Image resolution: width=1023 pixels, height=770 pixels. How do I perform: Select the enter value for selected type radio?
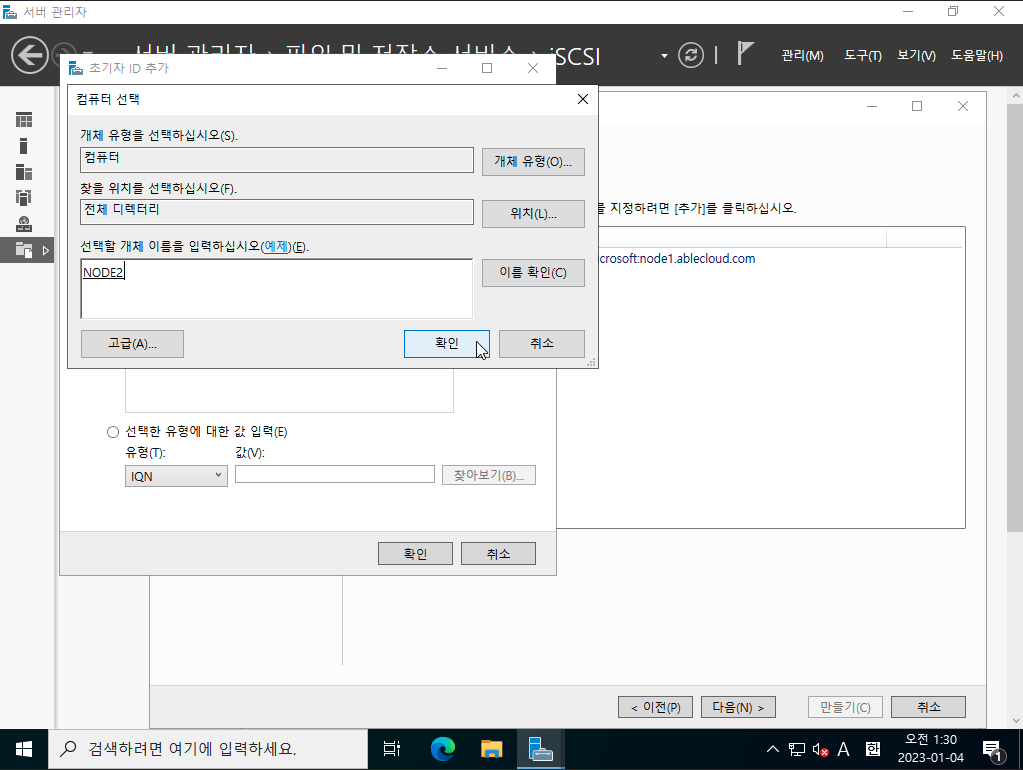point(113,432)
